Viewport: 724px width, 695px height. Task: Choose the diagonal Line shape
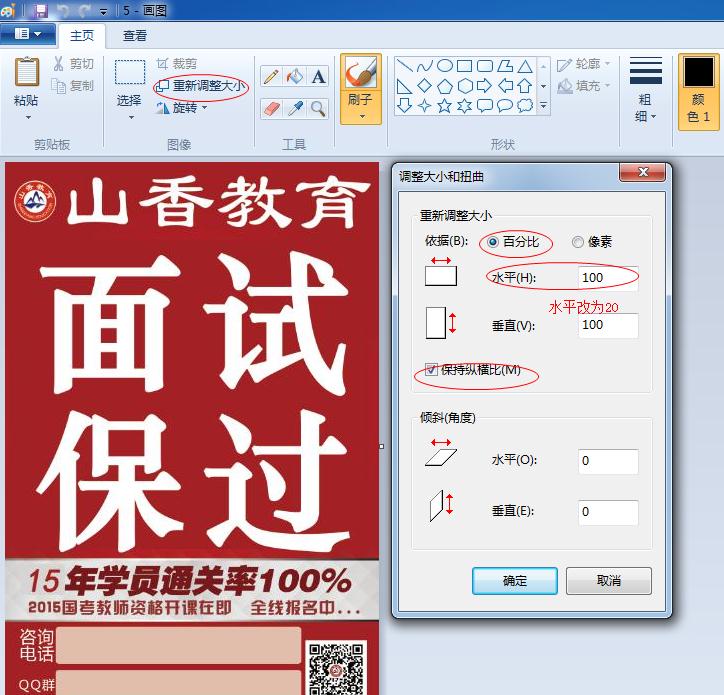404,66
